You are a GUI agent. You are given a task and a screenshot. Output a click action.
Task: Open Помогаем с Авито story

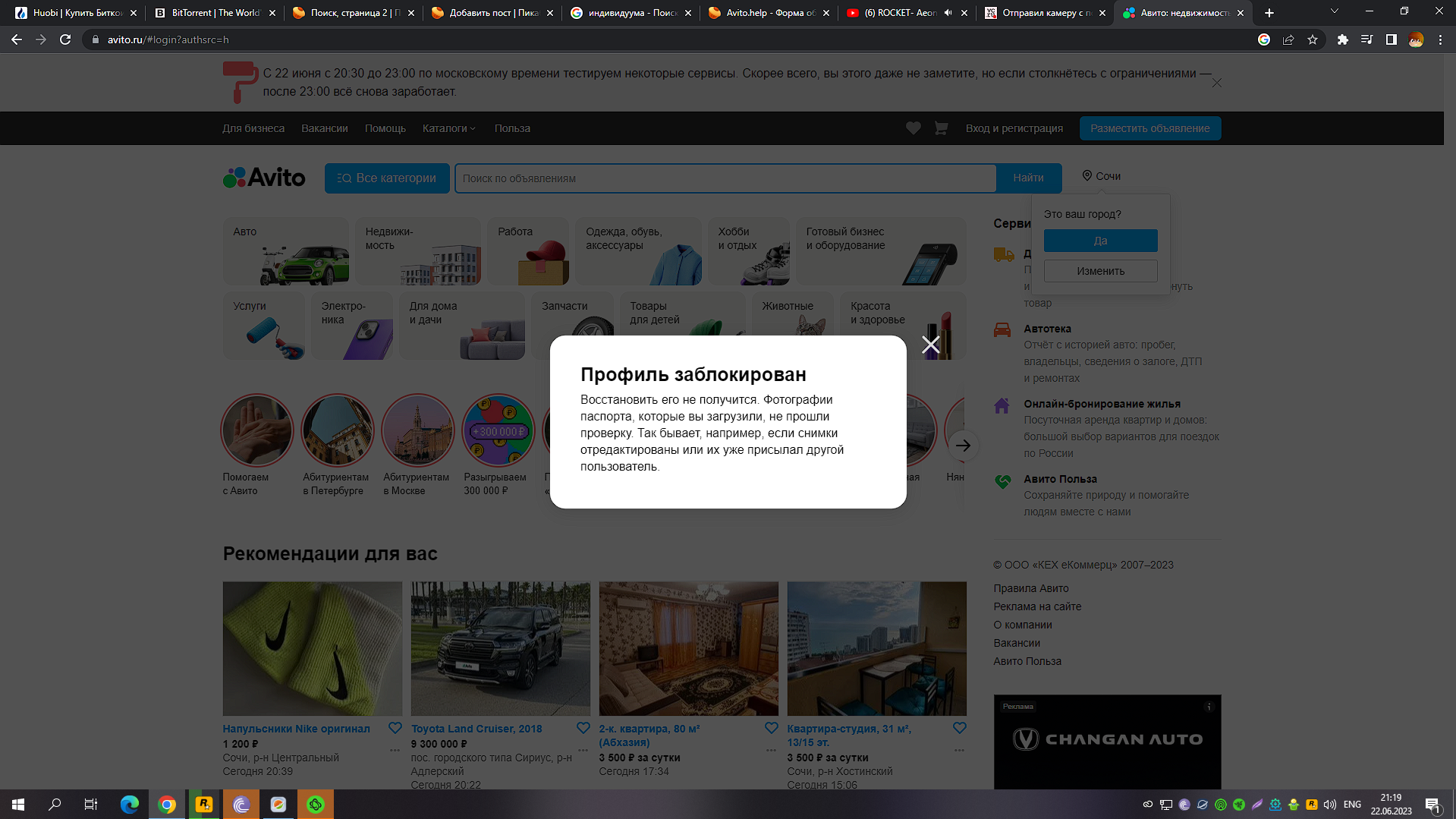point(257,445)
